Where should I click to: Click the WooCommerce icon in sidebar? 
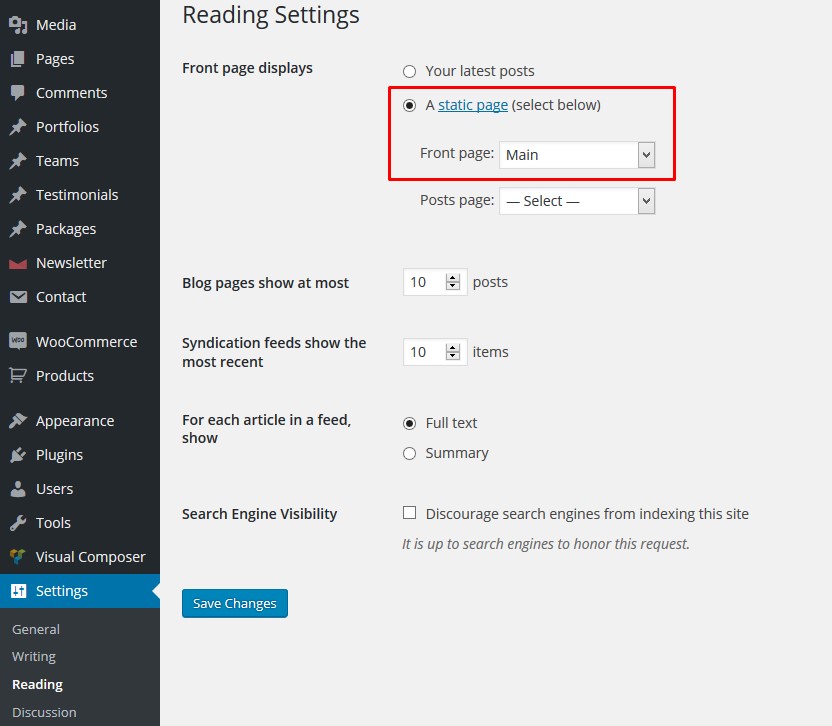(18, 342)
